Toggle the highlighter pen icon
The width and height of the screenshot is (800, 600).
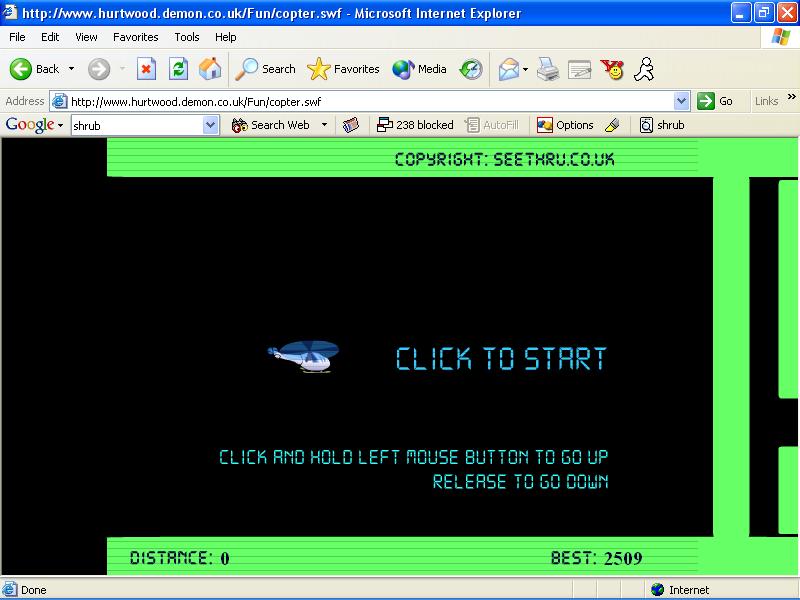coord(612,125)
